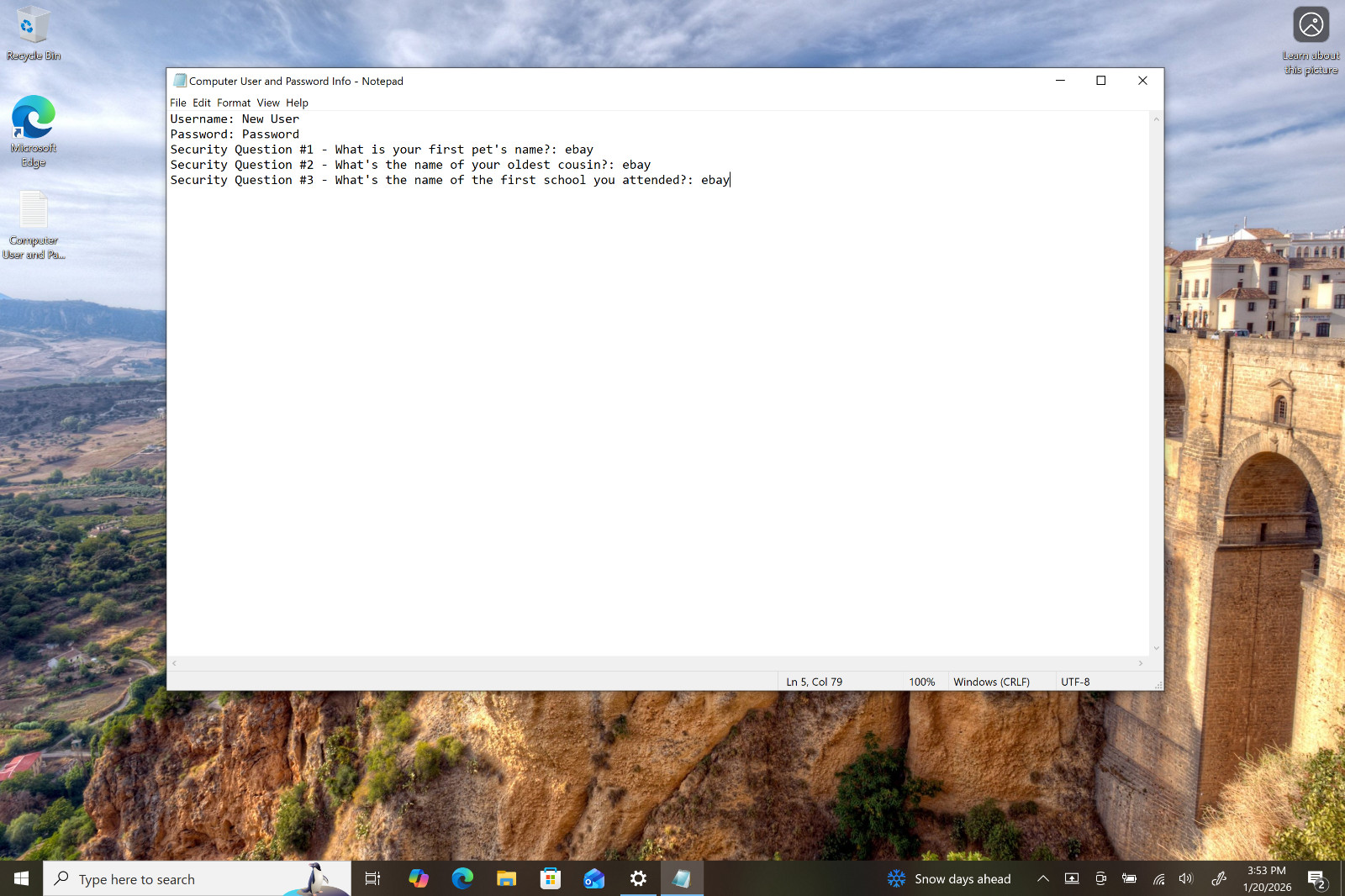Screen dimensions: 1345x896
Task: Click the battery icon in system tray
Action: pos(1130,878)
